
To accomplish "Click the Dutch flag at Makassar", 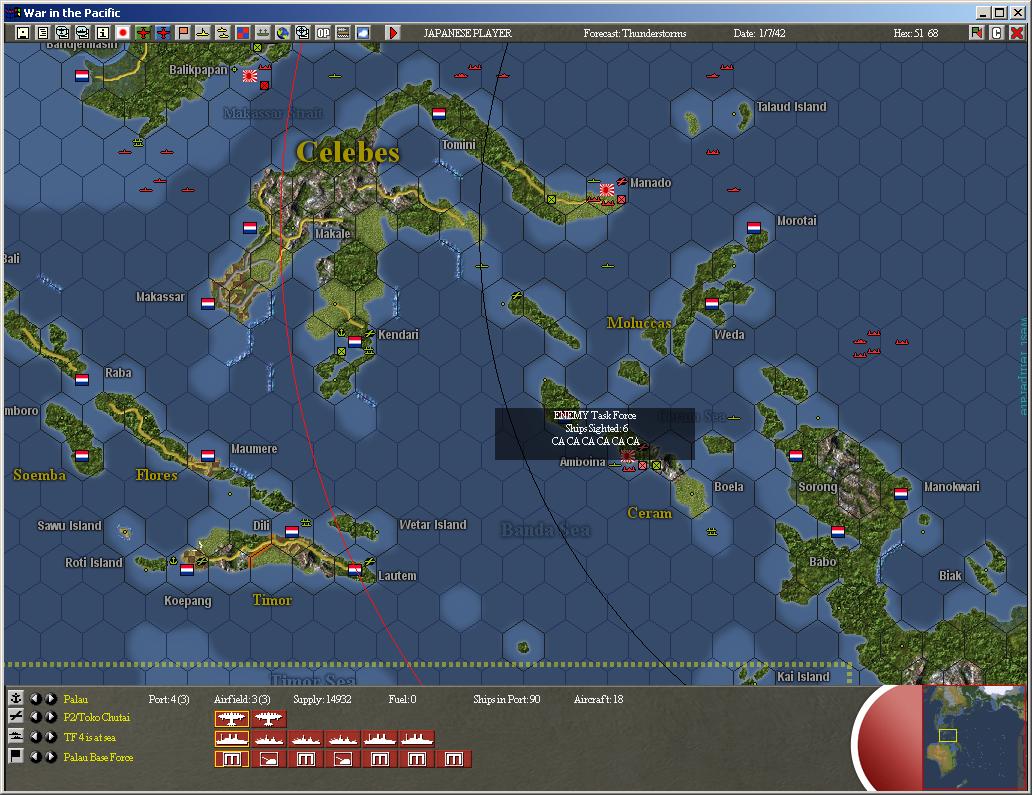I will [208, 303].
